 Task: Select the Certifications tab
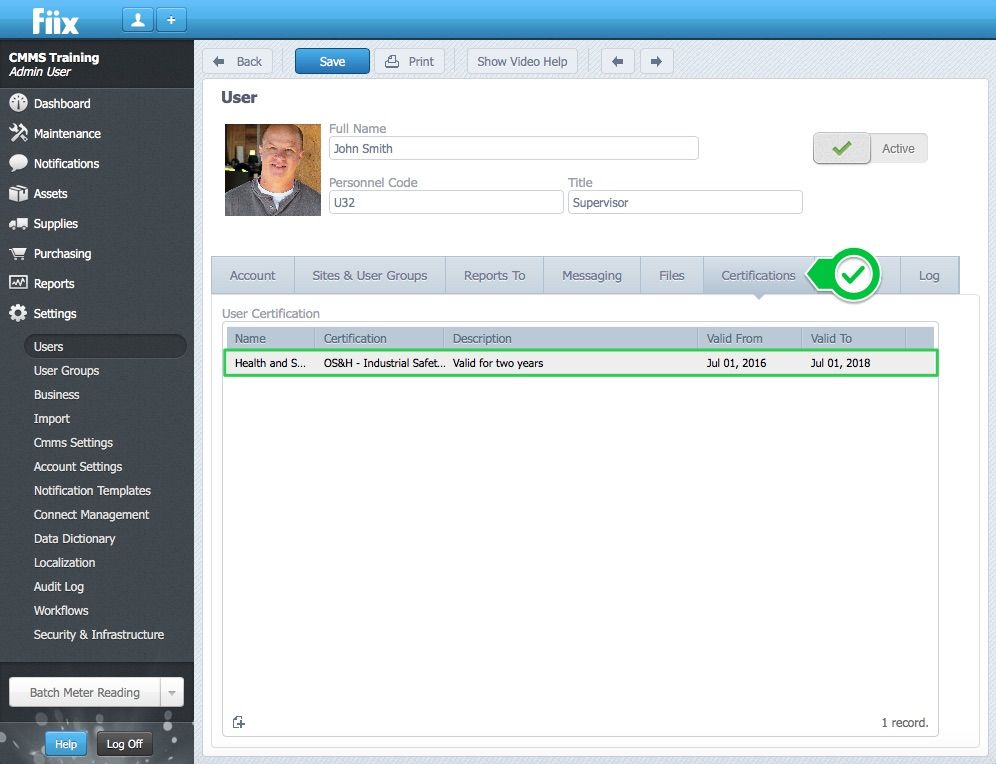(758, 276)
